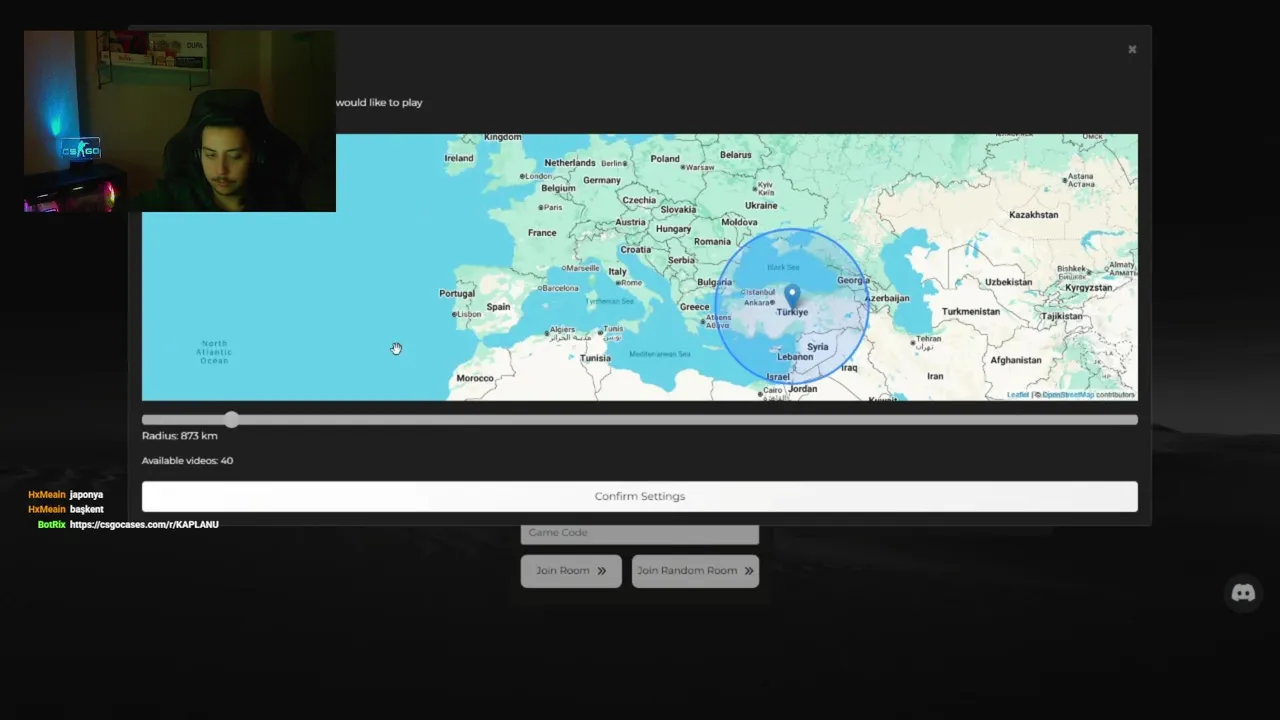Click the Tunisia label on the map
The image size is (1280, 720).
(x=595, y=358)
